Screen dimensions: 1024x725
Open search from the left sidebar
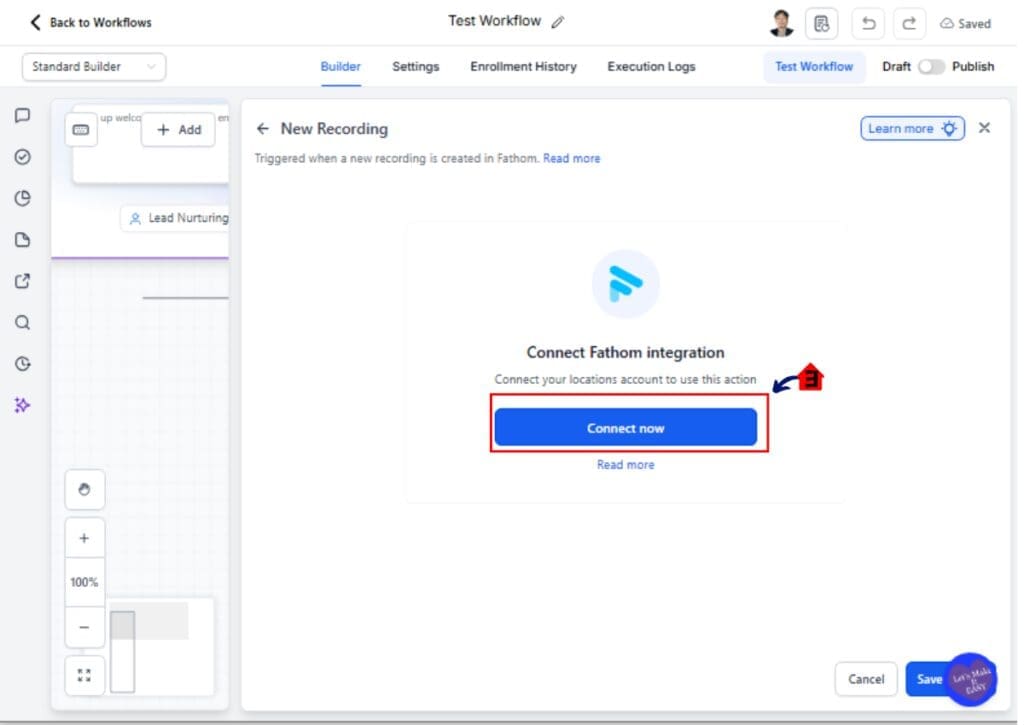pyautogui.click(x=22, y=322)
